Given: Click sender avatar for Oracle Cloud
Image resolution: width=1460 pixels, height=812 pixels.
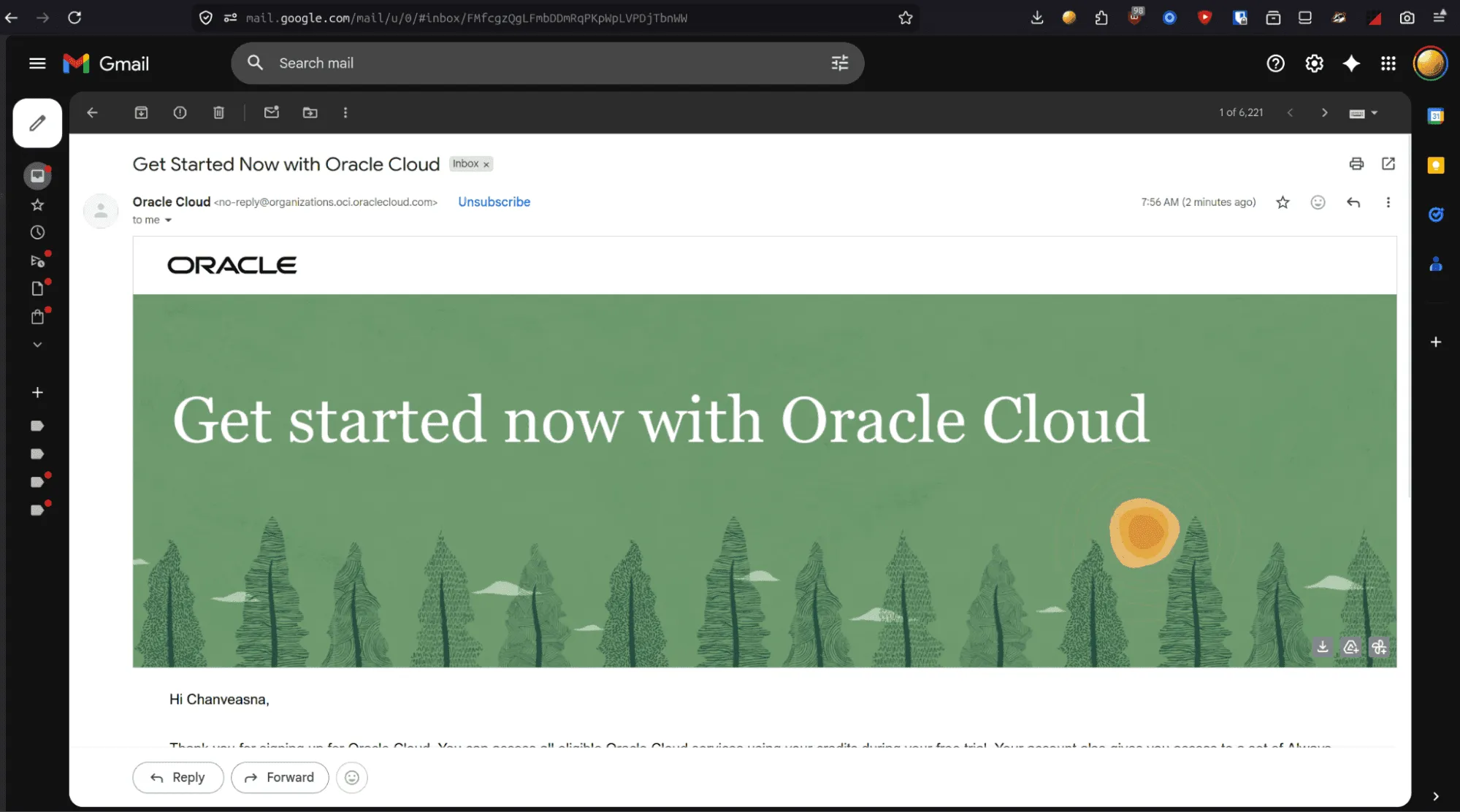Looking at the screenshot, I should point(101,211).
